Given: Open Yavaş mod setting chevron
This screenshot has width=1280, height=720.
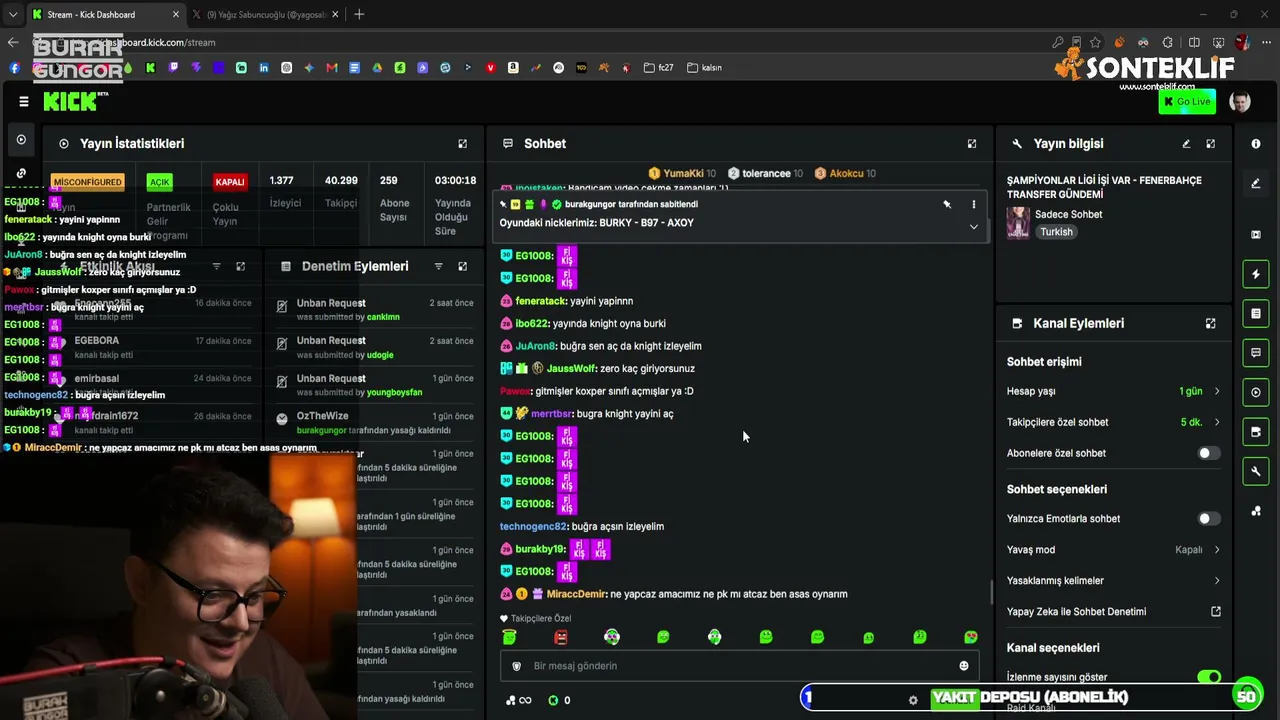Looking at the screenshot, I should click(1217, 550).
